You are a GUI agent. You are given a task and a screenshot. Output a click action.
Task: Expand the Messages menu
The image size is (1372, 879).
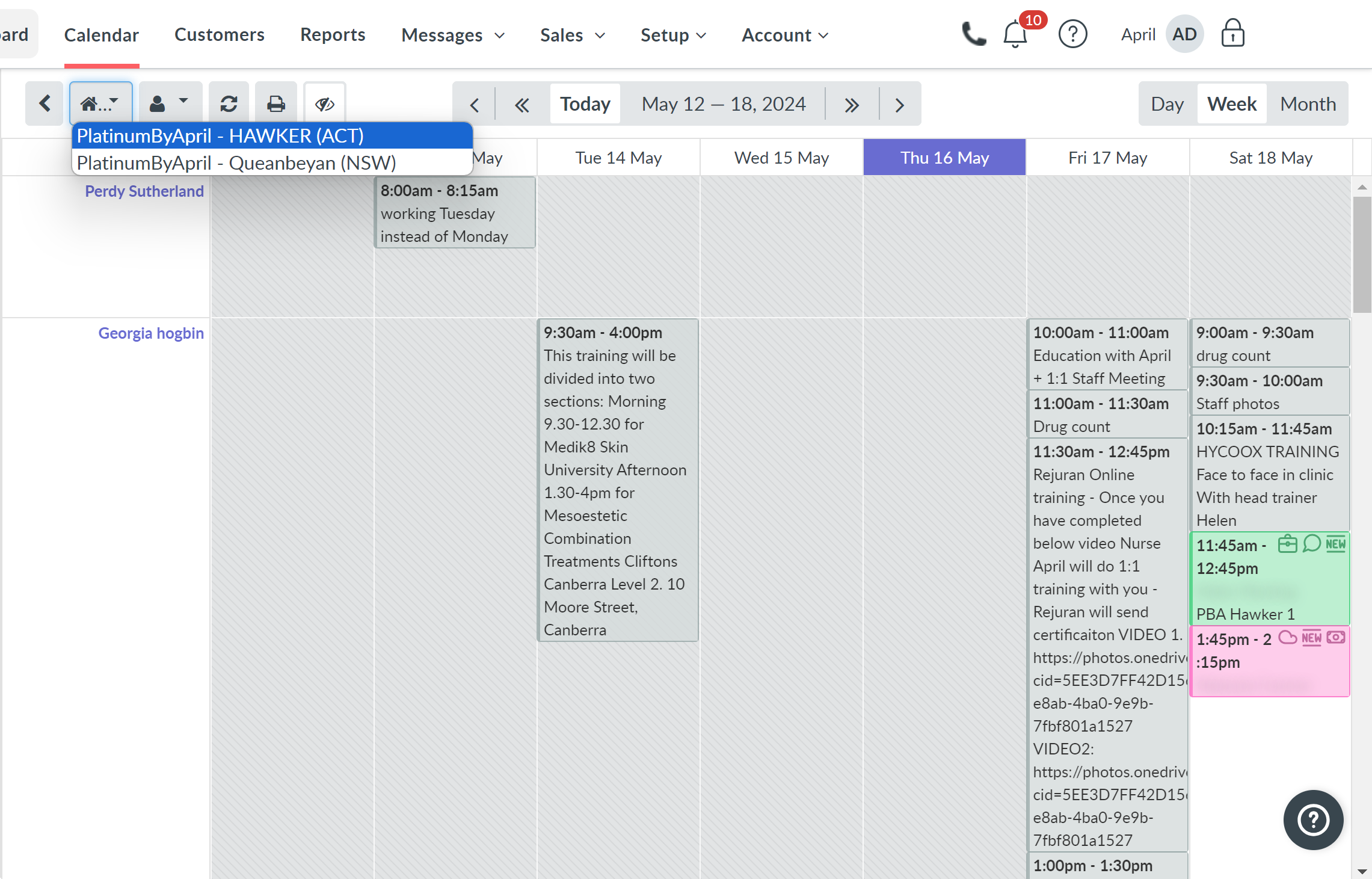coord(453,35)
